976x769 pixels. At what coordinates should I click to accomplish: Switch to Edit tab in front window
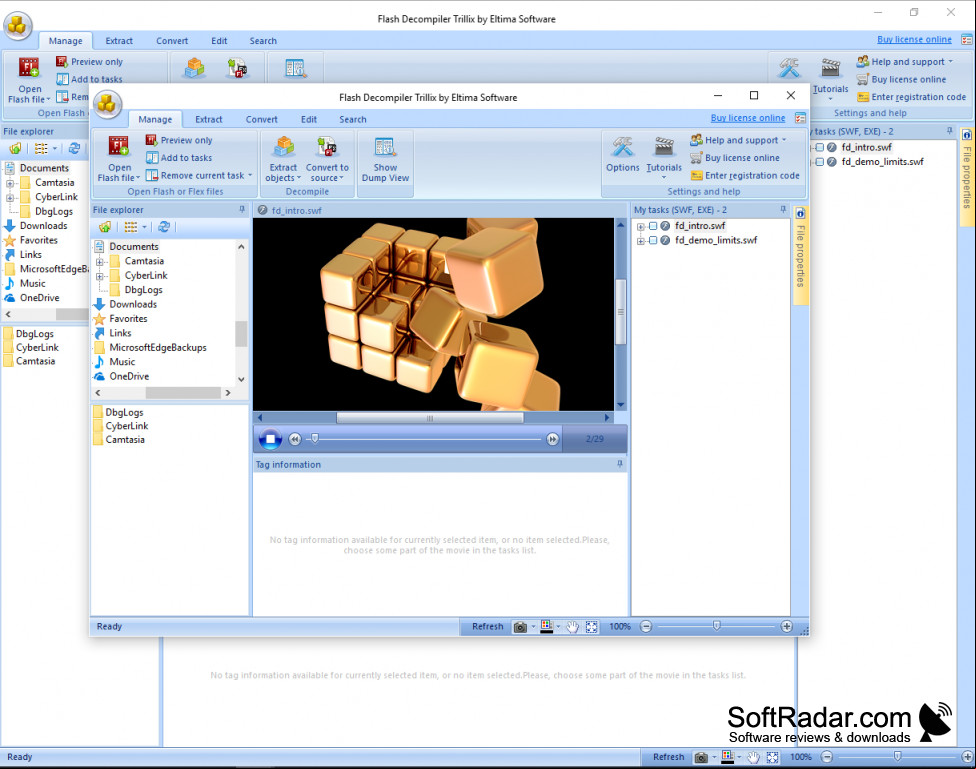point(309,120)
